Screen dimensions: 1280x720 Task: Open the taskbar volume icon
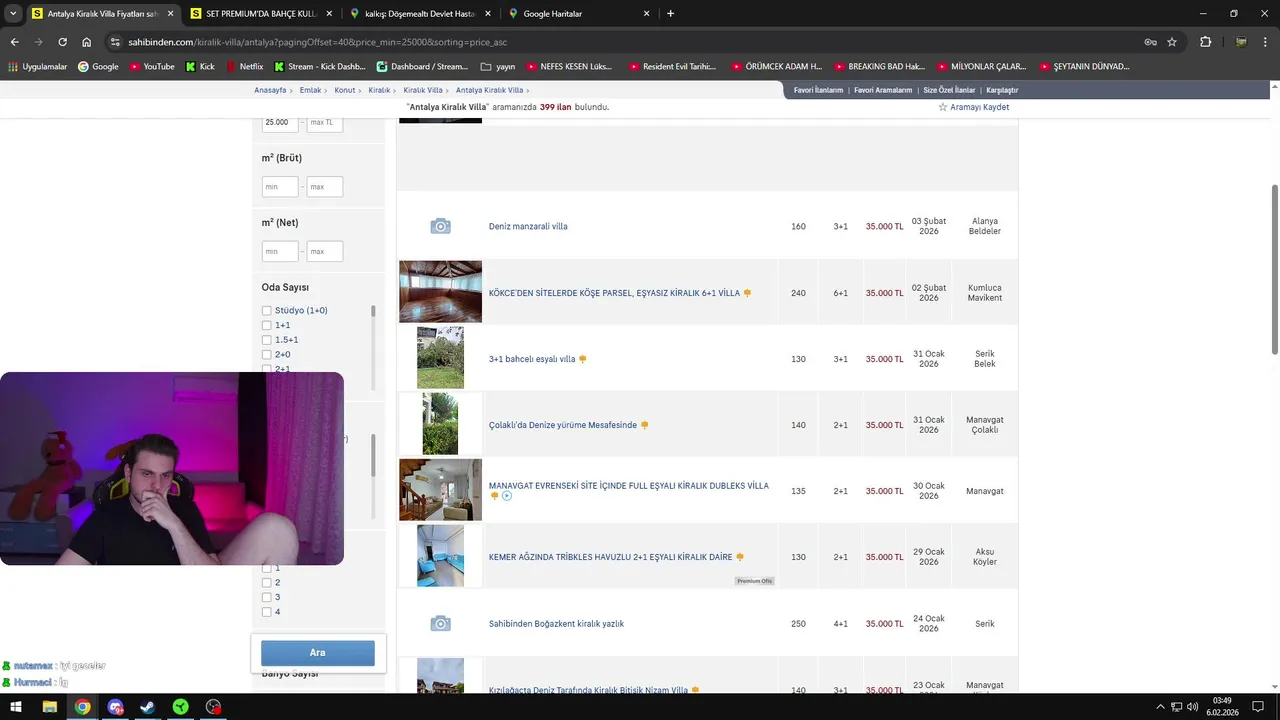[1193, 707]
